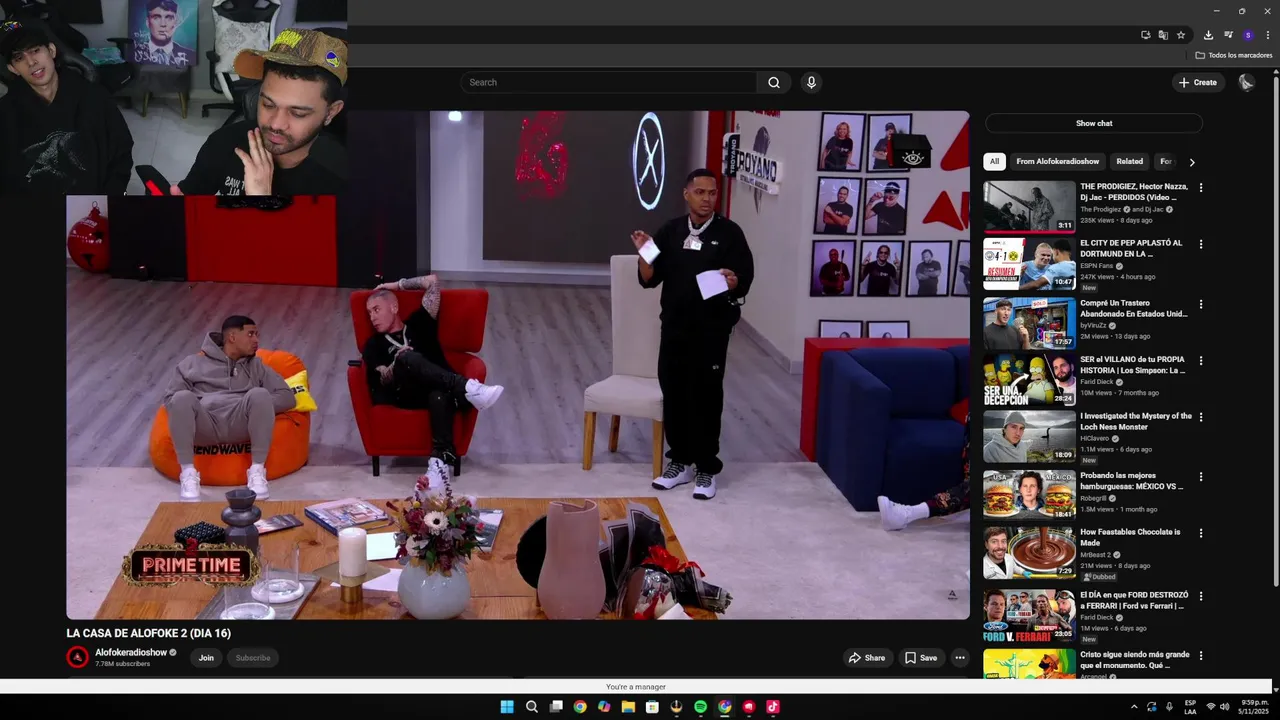This screenshot has width=1280, height=720.
Task: Open the media controls icon in Chrome
Action: coord(1228,35)
